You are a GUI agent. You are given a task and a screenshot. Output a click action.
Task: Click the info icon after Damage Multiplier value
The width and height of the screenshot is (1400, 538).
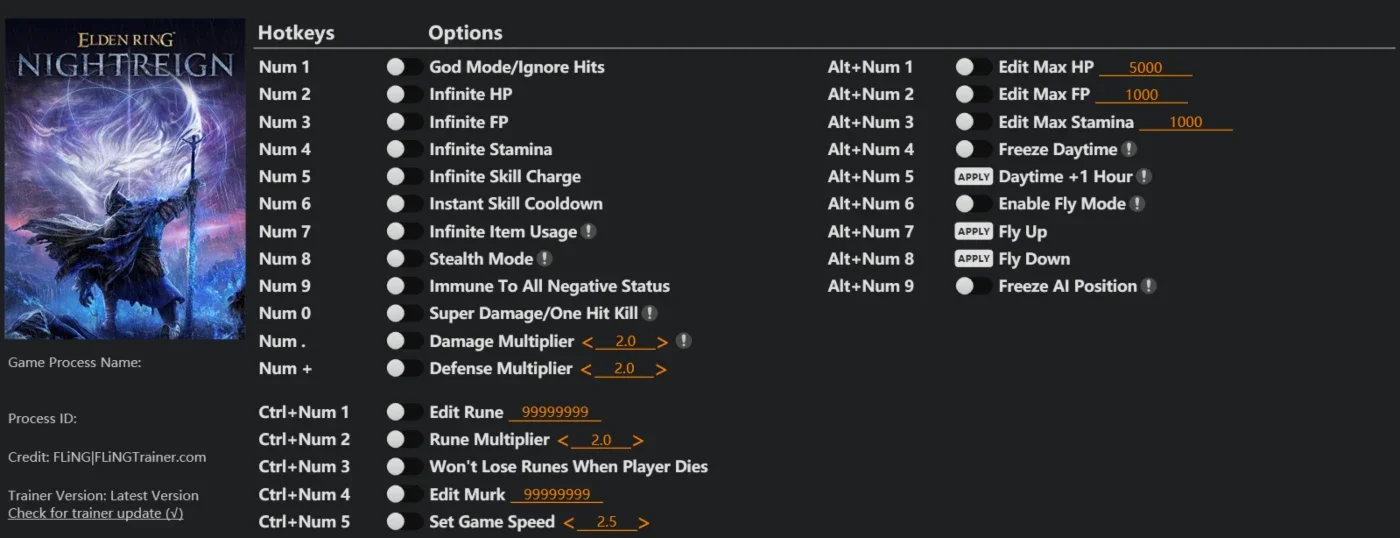[683, 341]
